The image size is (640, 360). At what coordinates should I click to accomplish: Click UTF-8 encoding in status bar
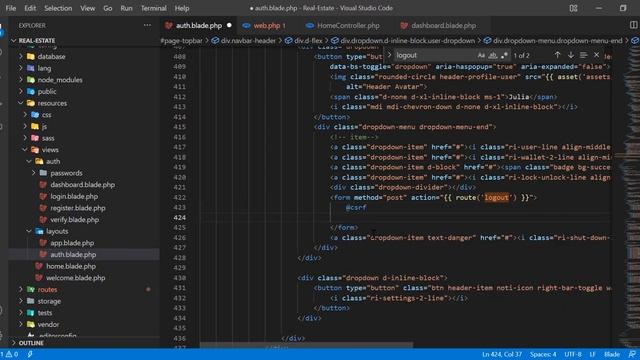click(x=573, y=354)
